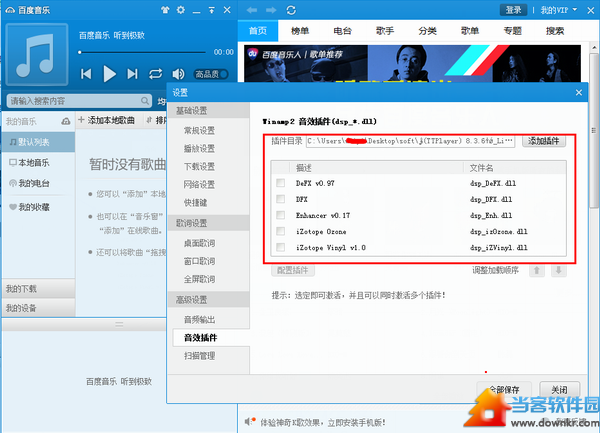
Task: Move plugin up in load order
Action: click(537, 270)
